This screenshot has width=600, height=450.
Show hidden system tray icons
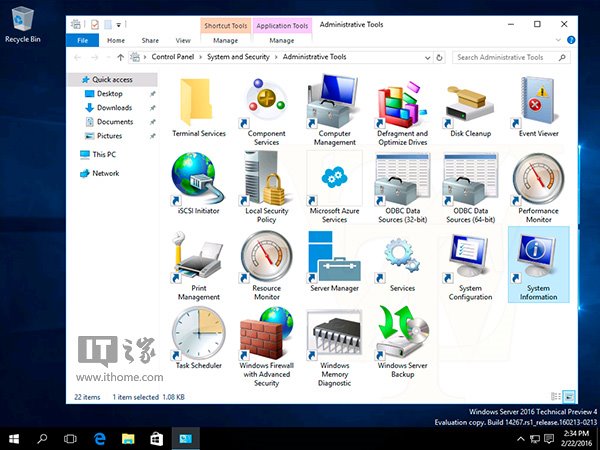click(520, 439)
